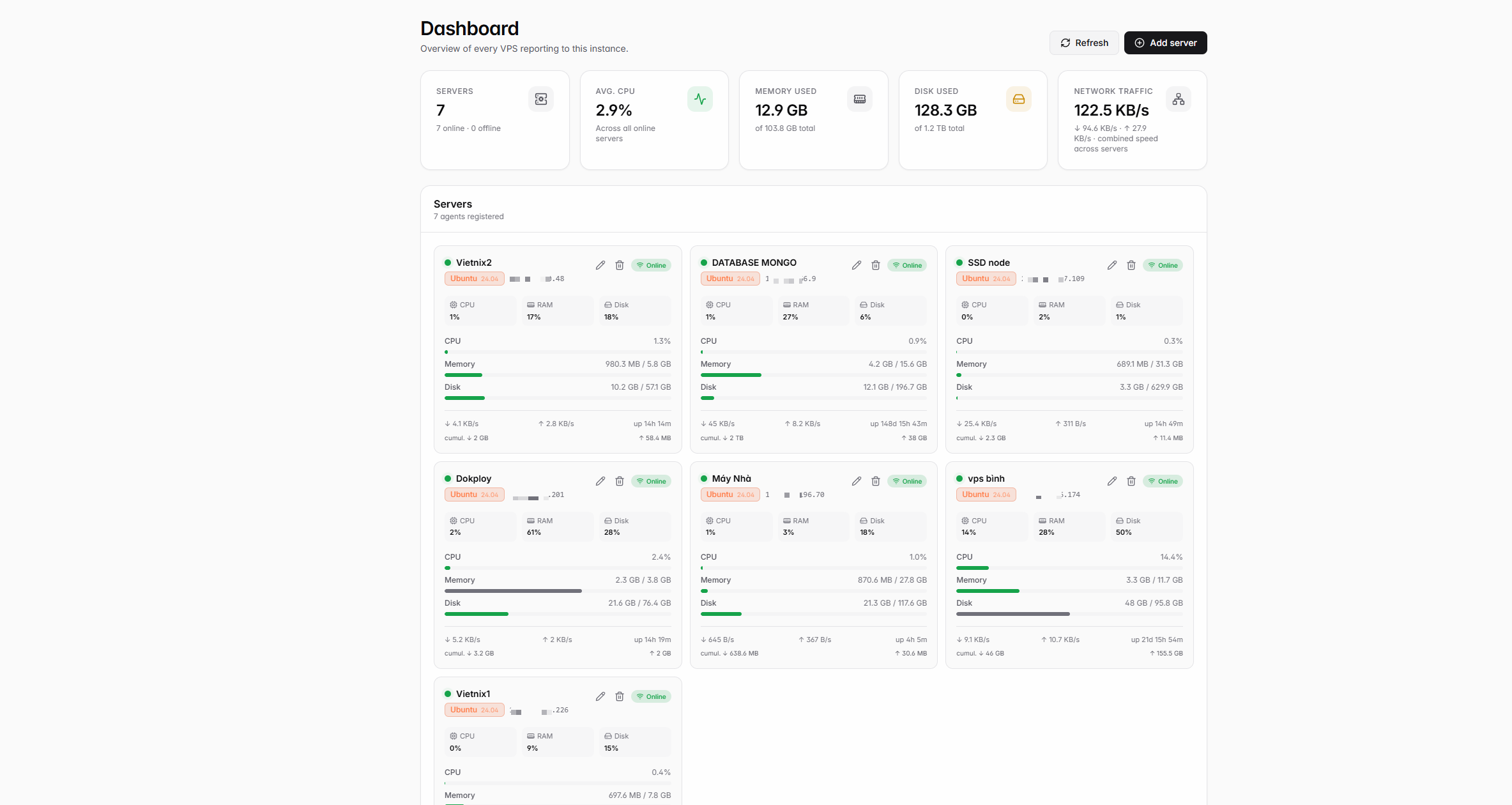Click the Ubuntu 24.04 tag on SSD node
The width and height of the screenshot is (1512, 805).
(x=986, y=279)
